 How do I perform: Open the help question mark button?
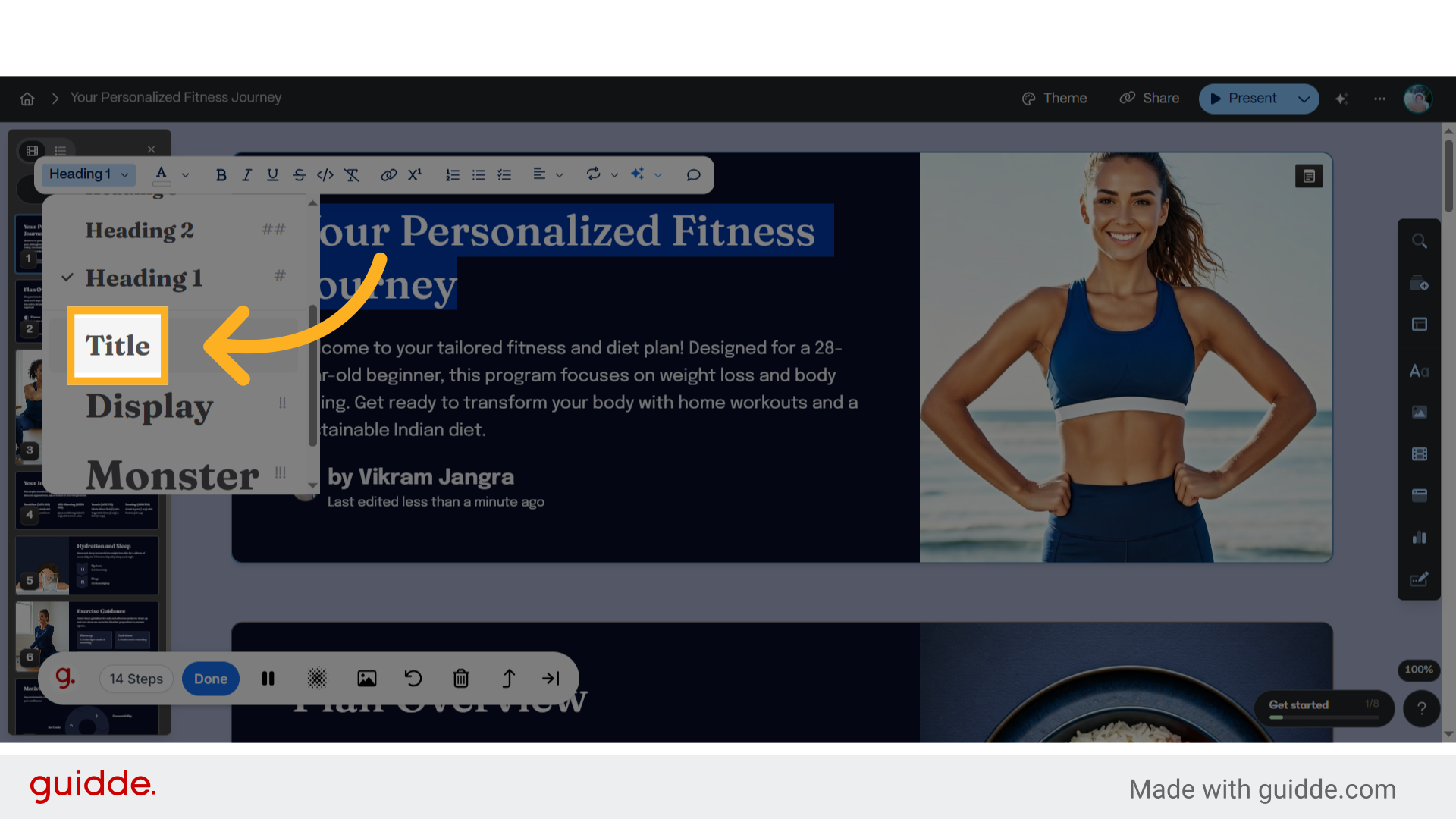coord(1422,708)
